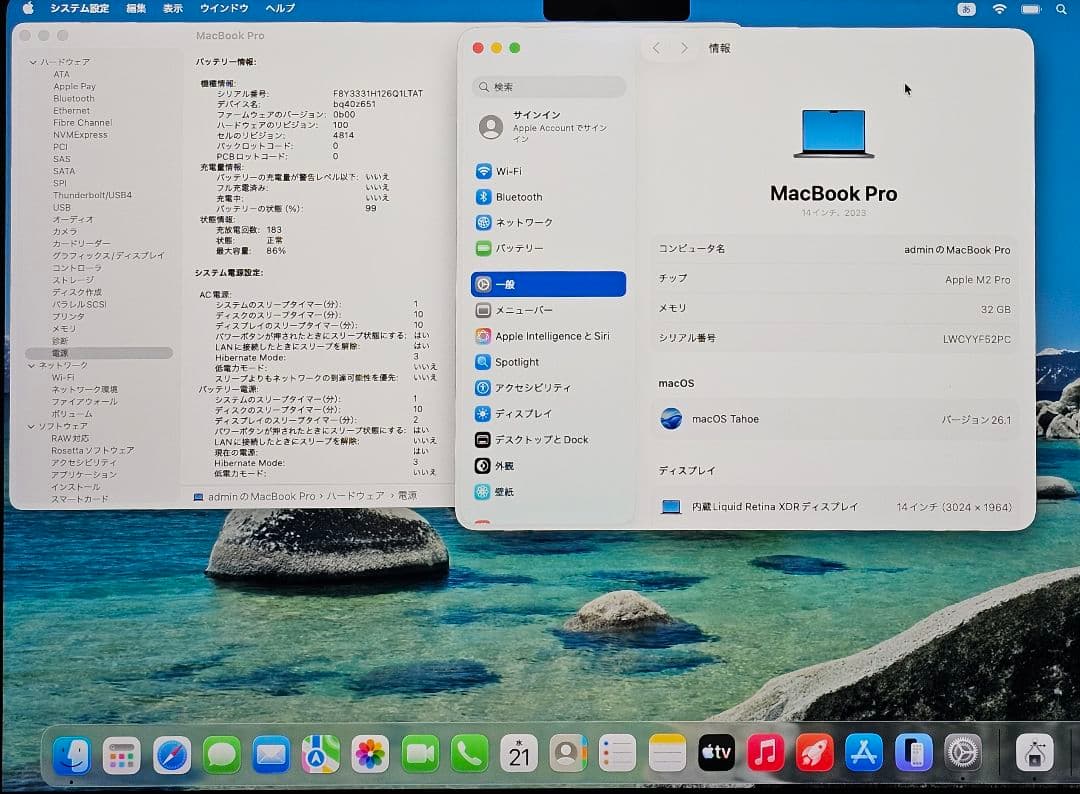This screenshot has width=1080, height=794.
Task: Select NVMExpress in System Information sidebar
Action: (x=80, y=135)
